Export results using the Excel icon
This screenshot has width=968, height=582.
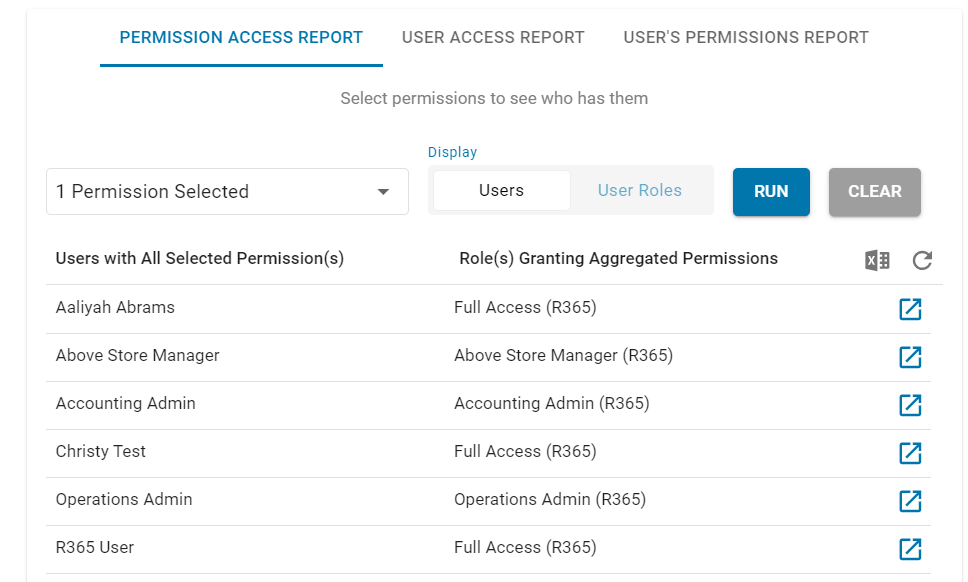877,260
